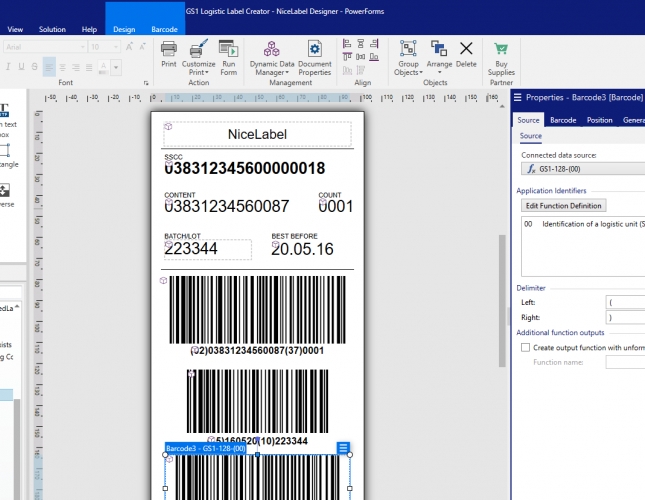Screen dimensions: 645x500
Task: Expand the Customize Print dropdown
Action: [198, 72]
